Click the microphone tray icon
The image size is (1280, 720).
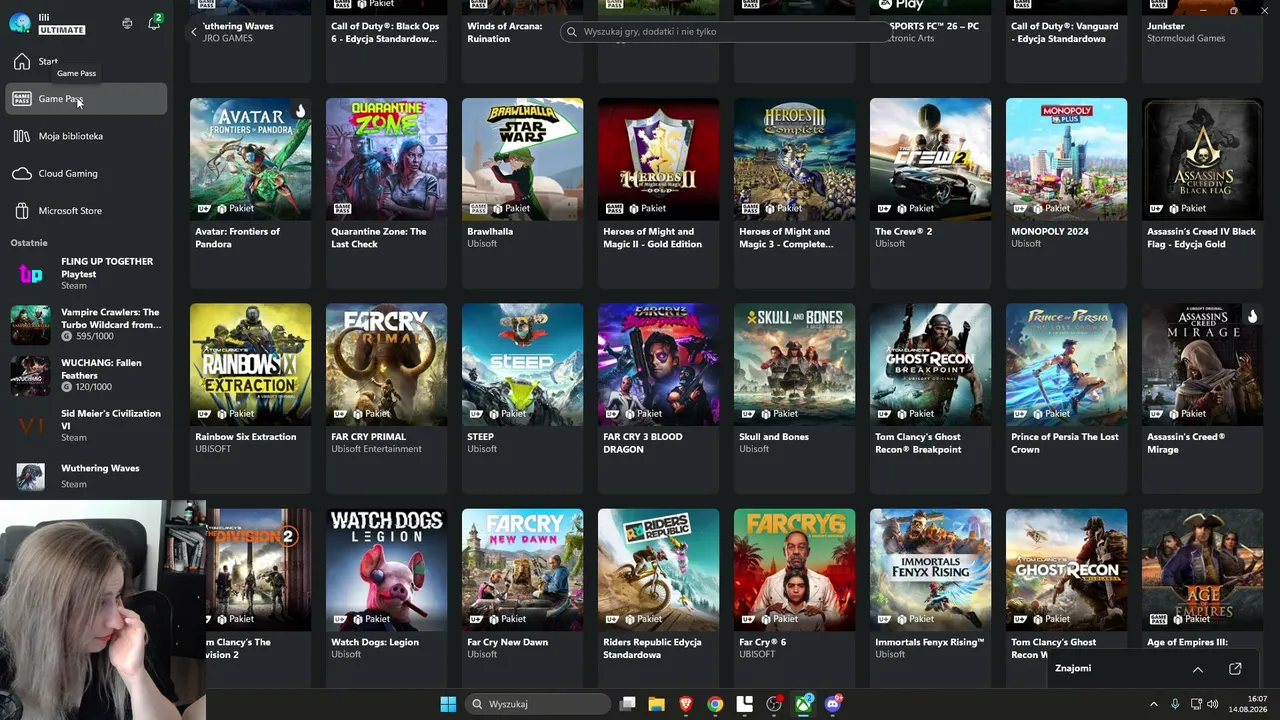coord(1175,704)
